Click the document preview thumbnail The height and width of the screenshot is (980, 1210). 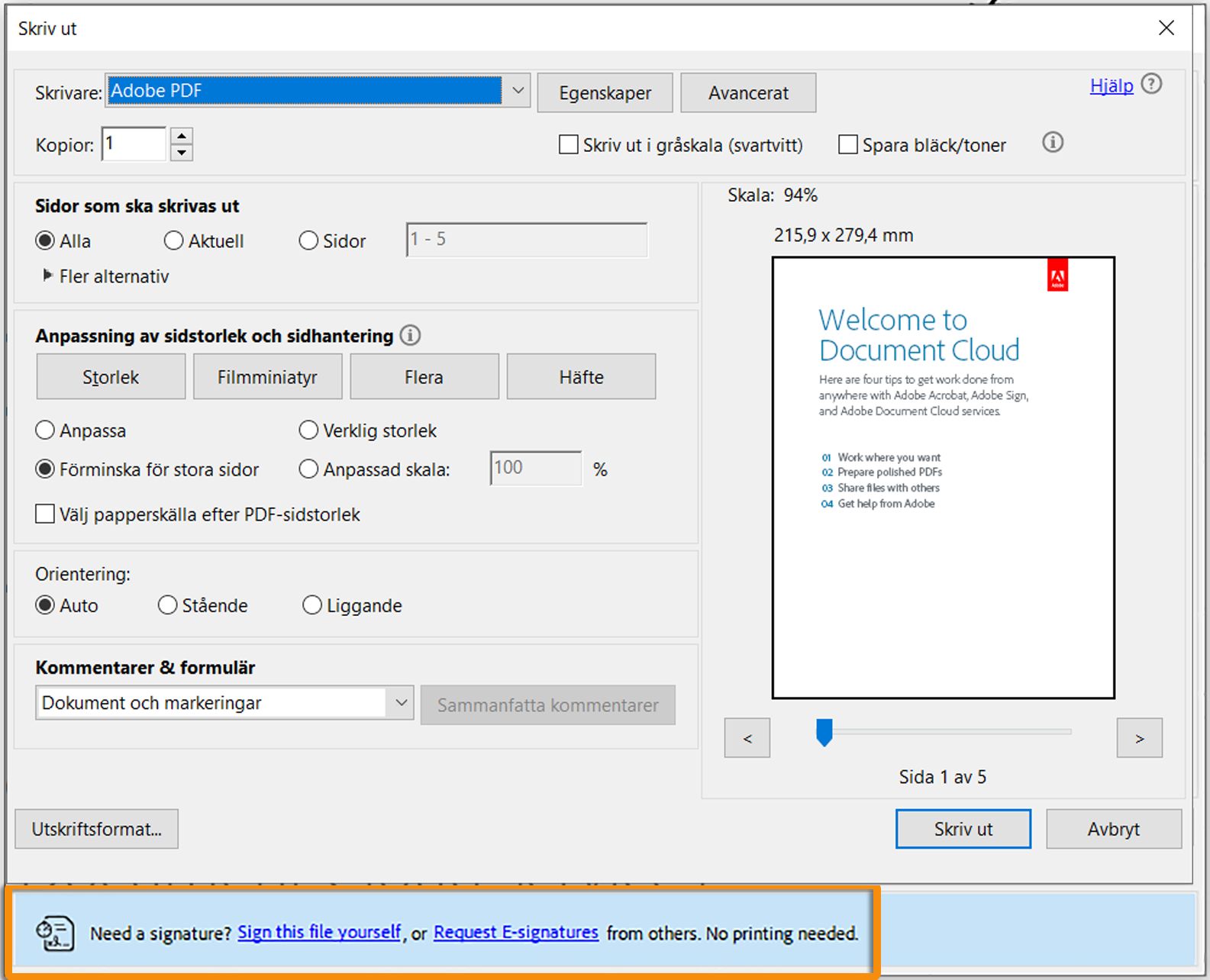[x=944, y=478]
